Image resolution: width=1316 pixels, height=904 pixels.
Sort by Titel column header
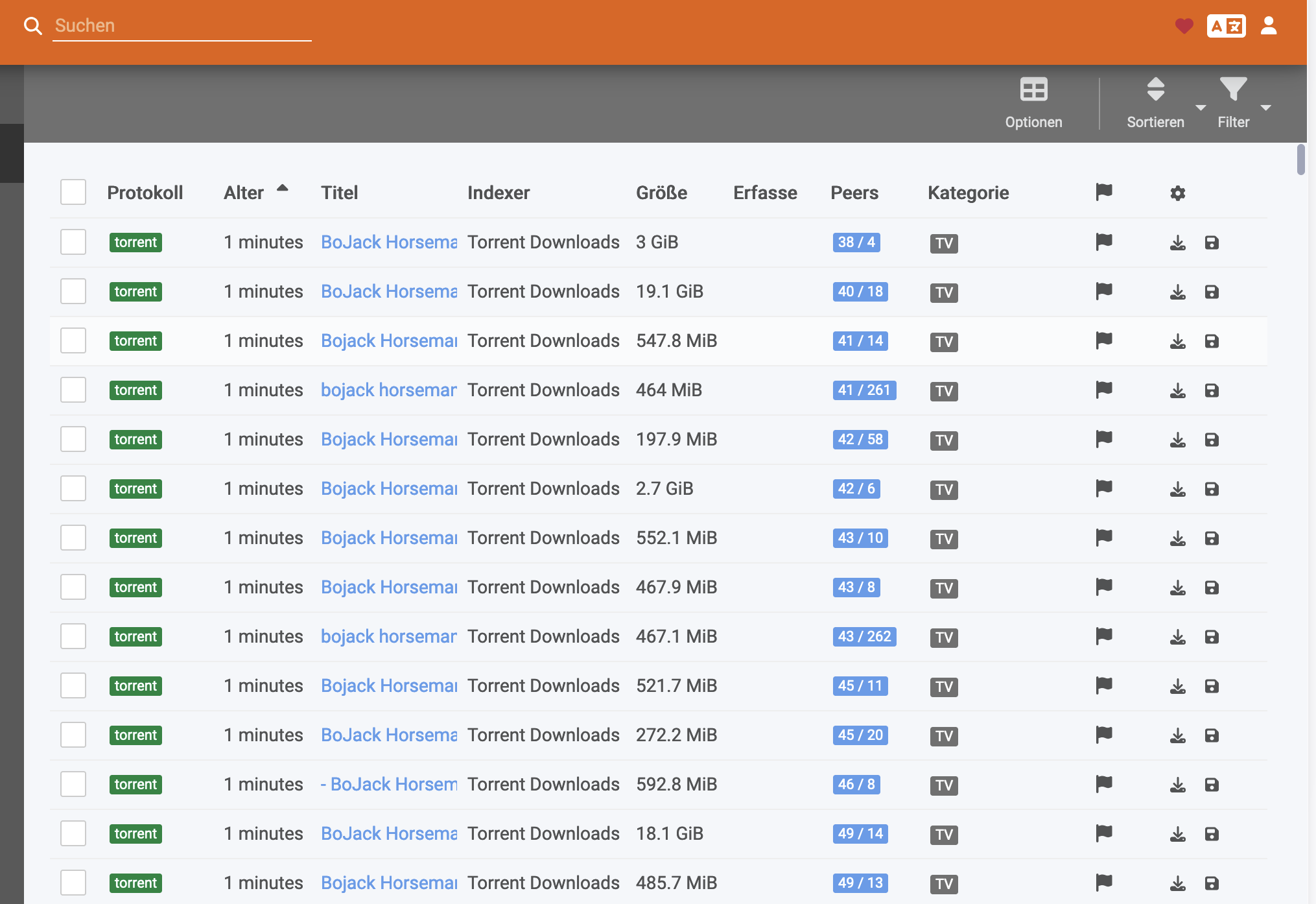pyautogui.click(x=339, y=193)
